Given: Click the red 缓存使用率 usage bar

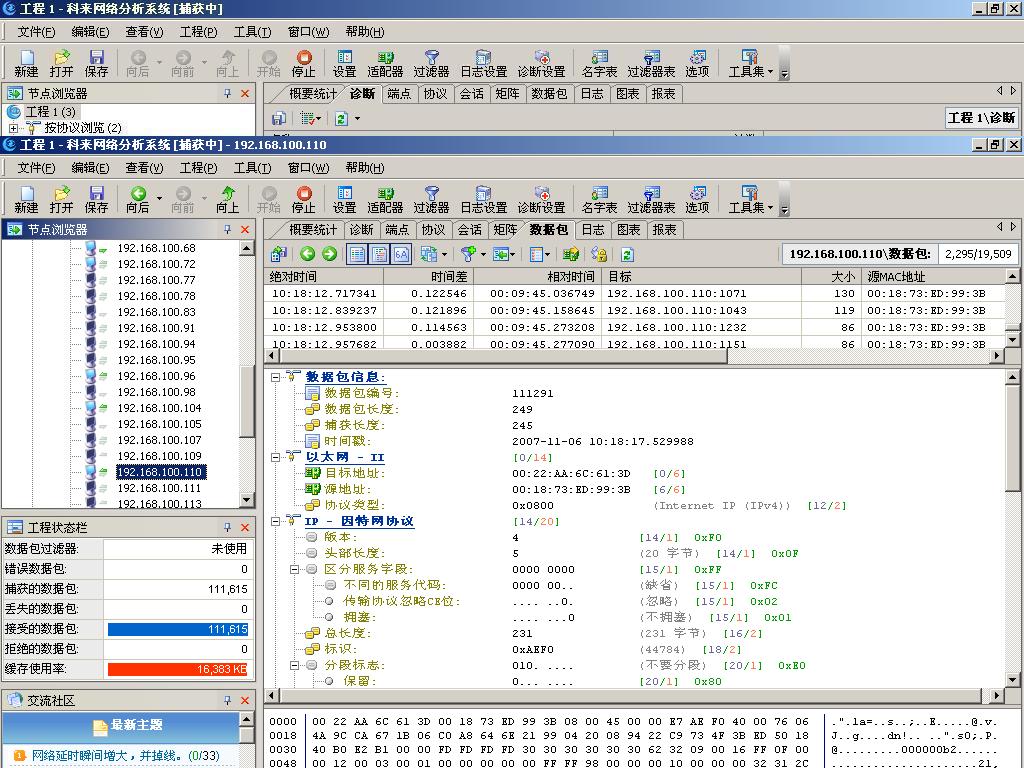Looking at the screenshot, I should point(177,669).
